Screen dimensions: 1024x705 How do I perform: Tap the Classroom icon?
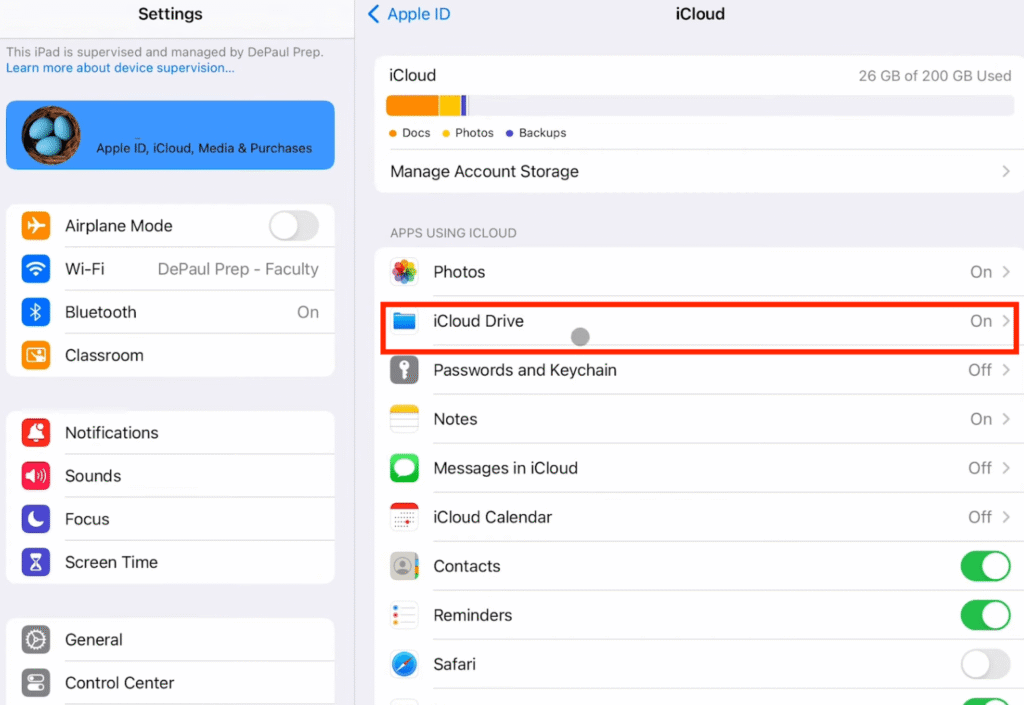36,355
